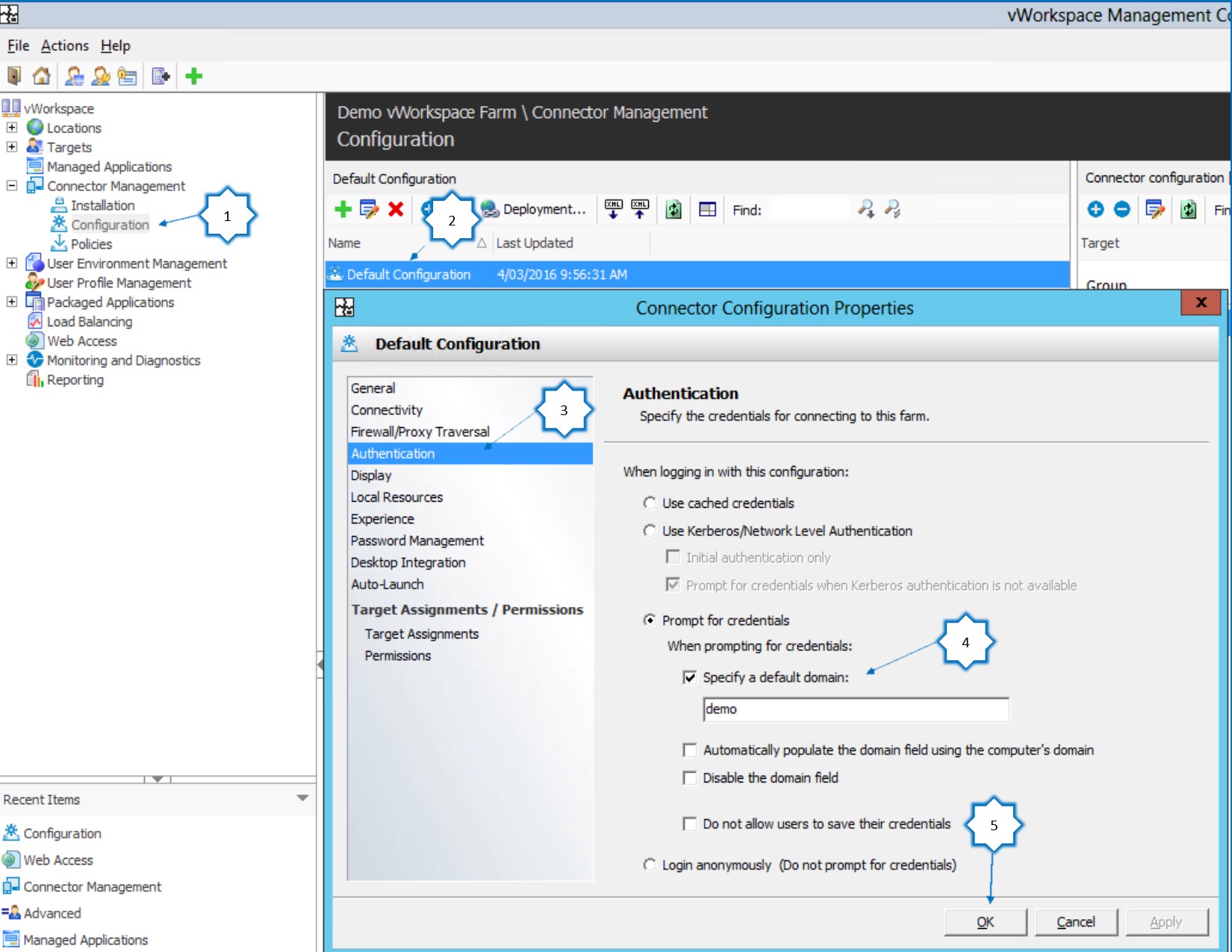This screenshot has height=952, width=1232.
Task: Export configuration to XML
Action: [614, 209]
